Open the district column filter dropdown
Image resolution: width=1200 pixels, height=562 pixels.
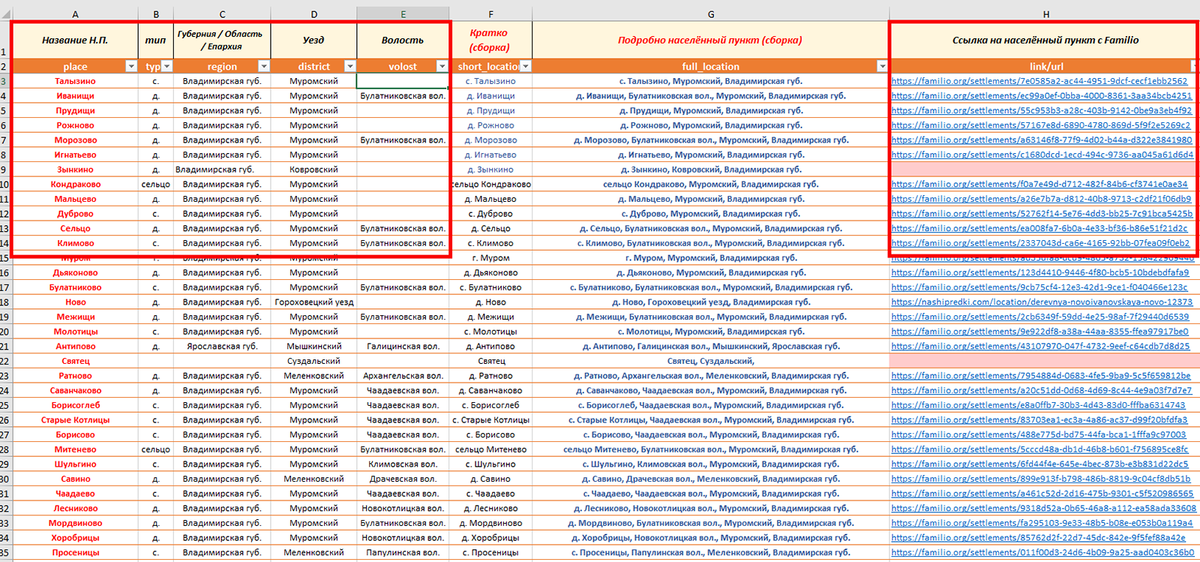[x=349, y=65]
